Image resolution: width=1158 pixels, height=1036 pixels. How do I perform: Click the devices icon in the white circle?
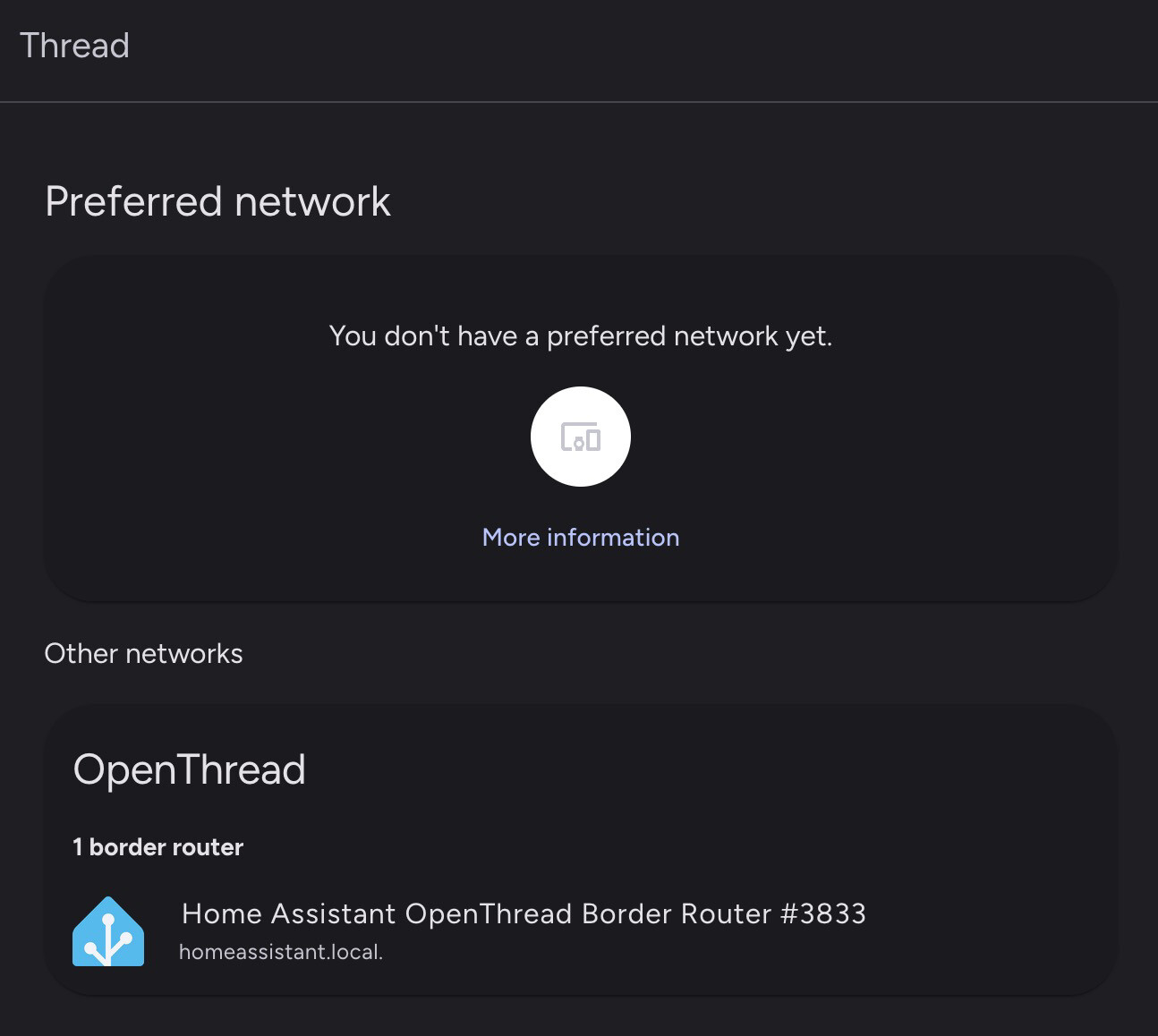(580, 437)
